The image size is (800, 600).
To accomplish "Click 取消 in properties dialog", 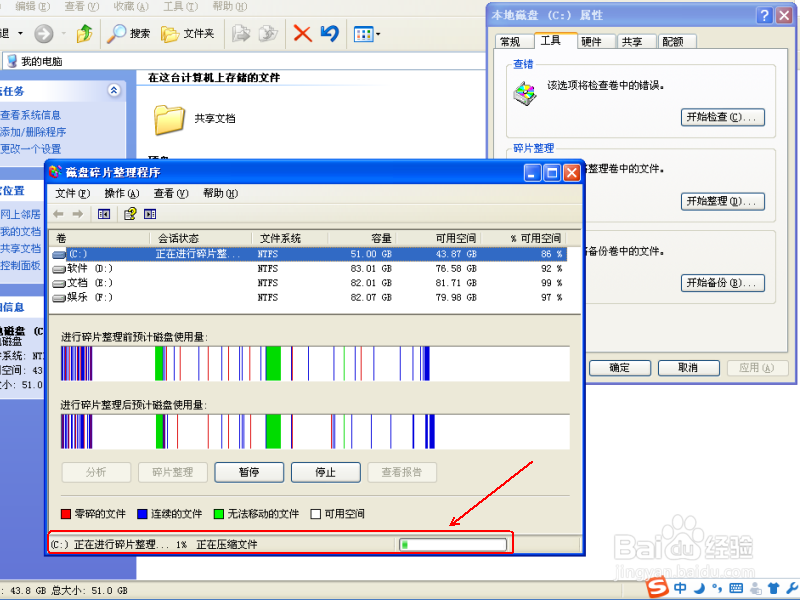I will pyautogui.click(x=688, y=368).
